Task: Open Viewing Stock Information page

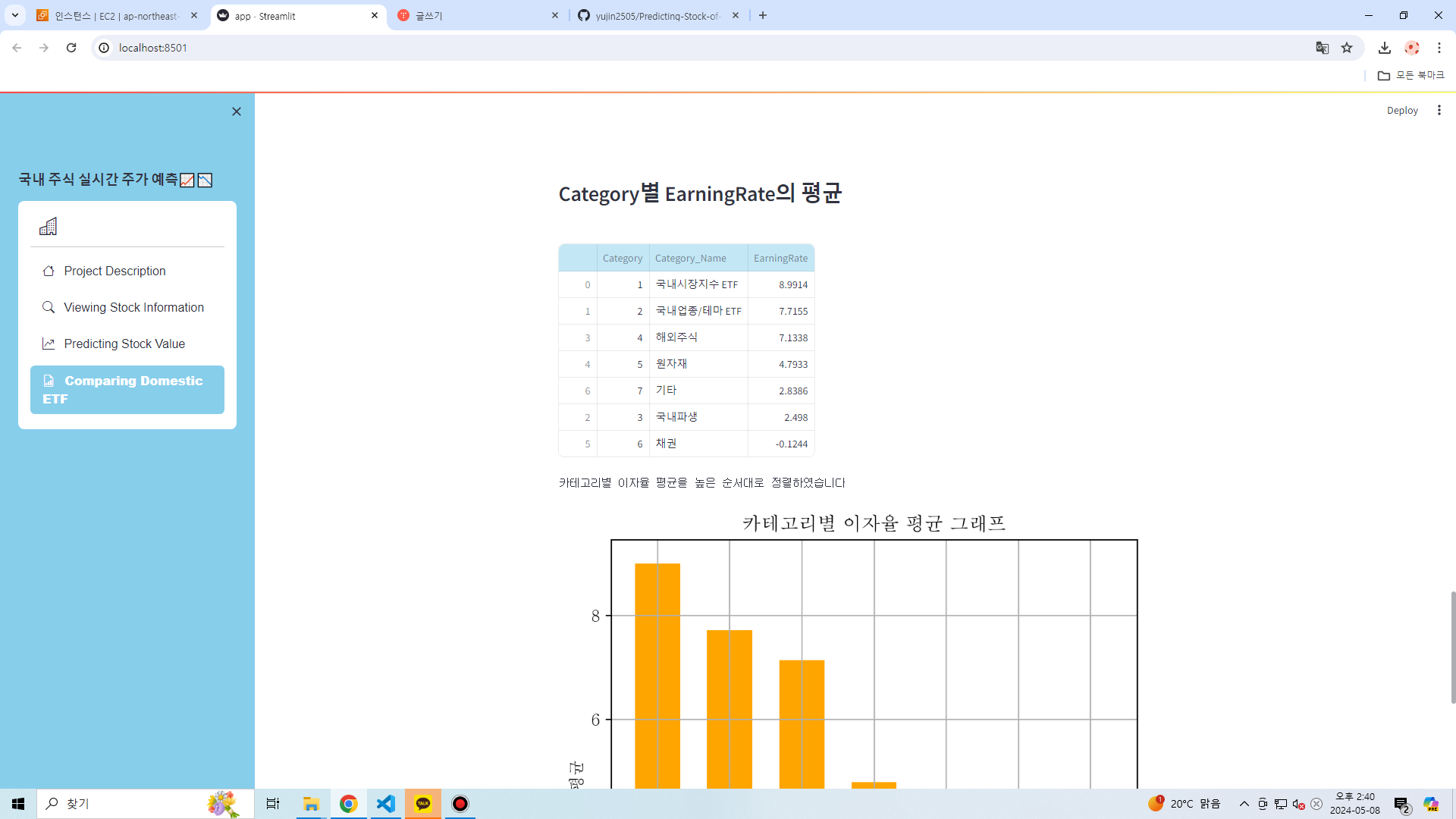Action: point(133,307)
